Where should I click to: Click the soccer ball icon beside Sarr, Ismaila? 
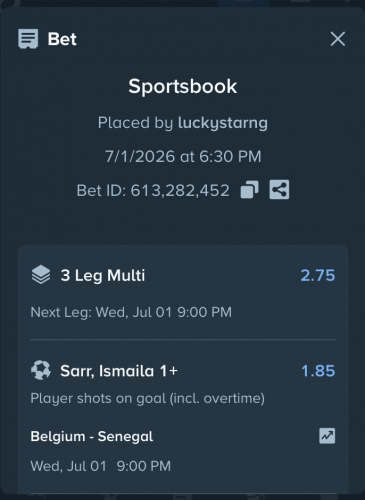[x=41, y=370]
